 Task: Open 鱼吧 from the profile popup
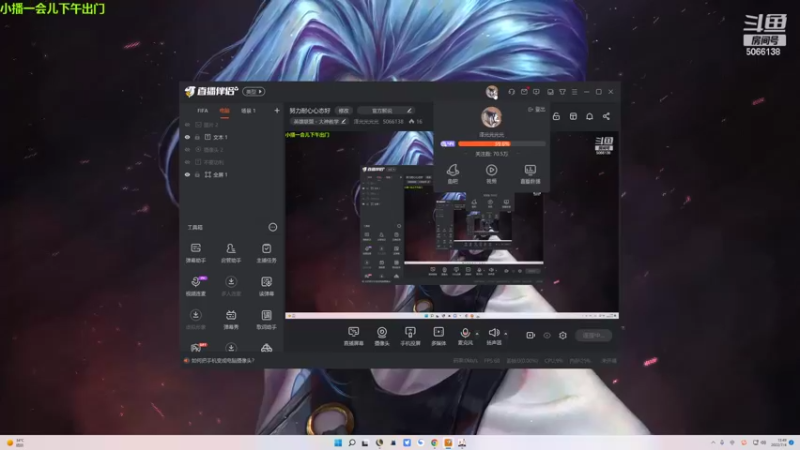pos(453,173)
